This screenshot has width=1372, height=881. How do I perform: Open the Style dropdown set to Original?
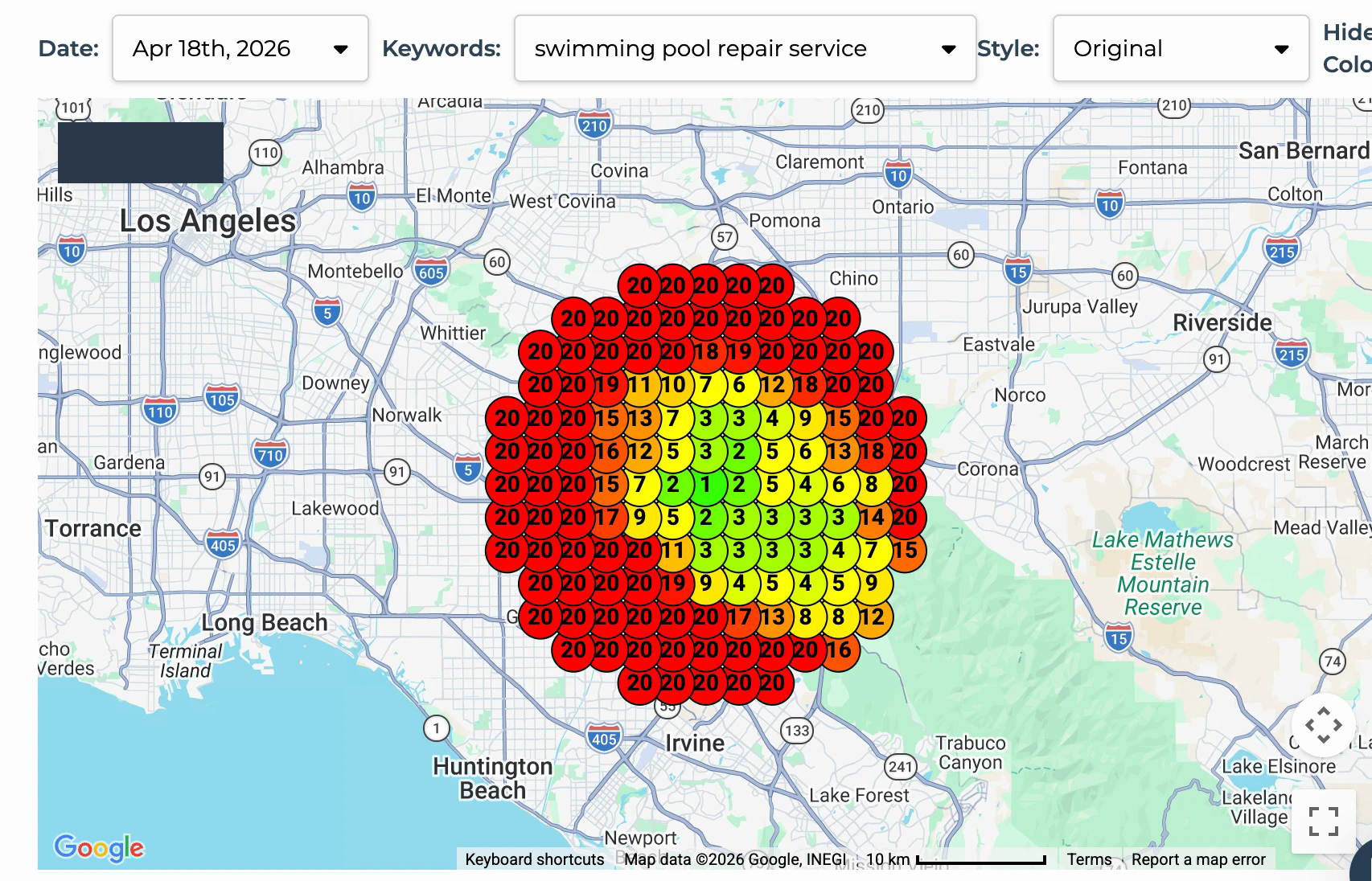tap(1181, 48)
